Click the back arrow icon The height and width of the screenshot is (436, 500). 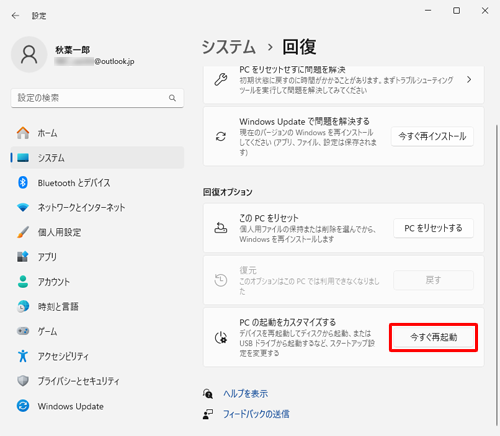click(15, 16)
